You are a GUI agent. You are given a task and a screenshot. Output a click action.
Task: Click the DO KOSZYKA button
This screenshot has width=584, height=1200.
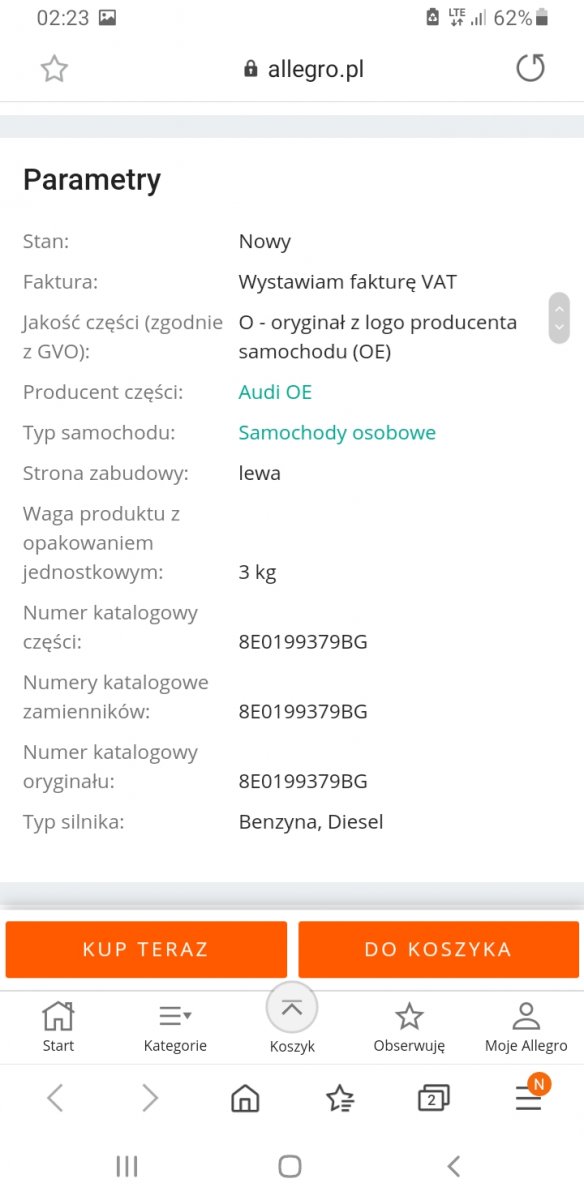pyautogui.click(x=438, y=950)
